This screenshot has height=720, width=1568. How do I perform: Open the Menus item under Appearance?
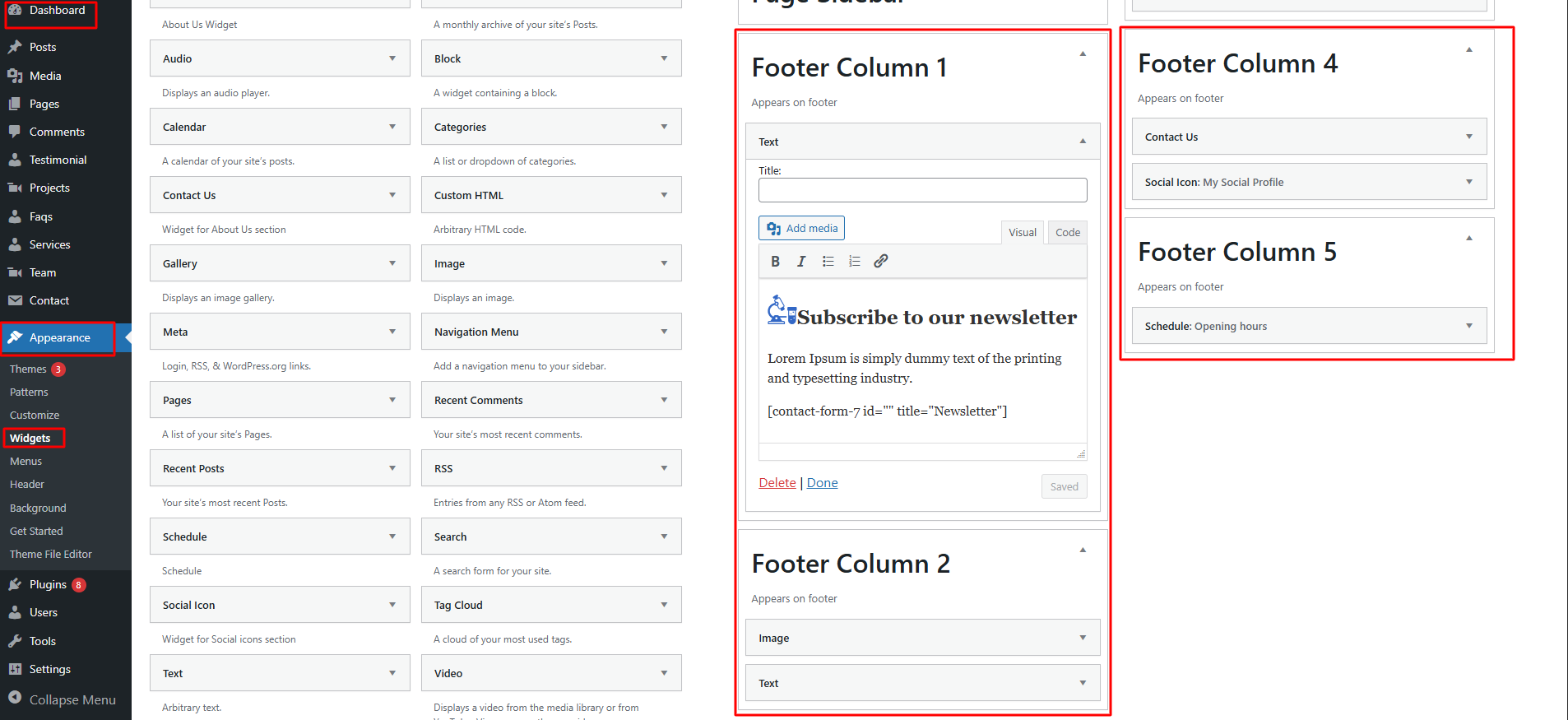point(26,461)
